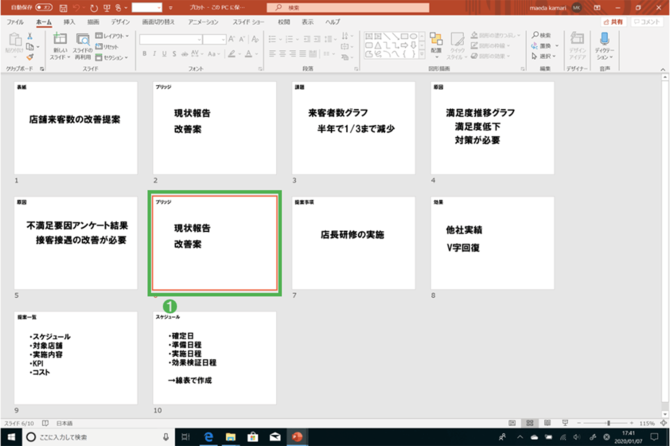Click the Redo/Repeat icon in the title bar

click(x=94, y=8)
